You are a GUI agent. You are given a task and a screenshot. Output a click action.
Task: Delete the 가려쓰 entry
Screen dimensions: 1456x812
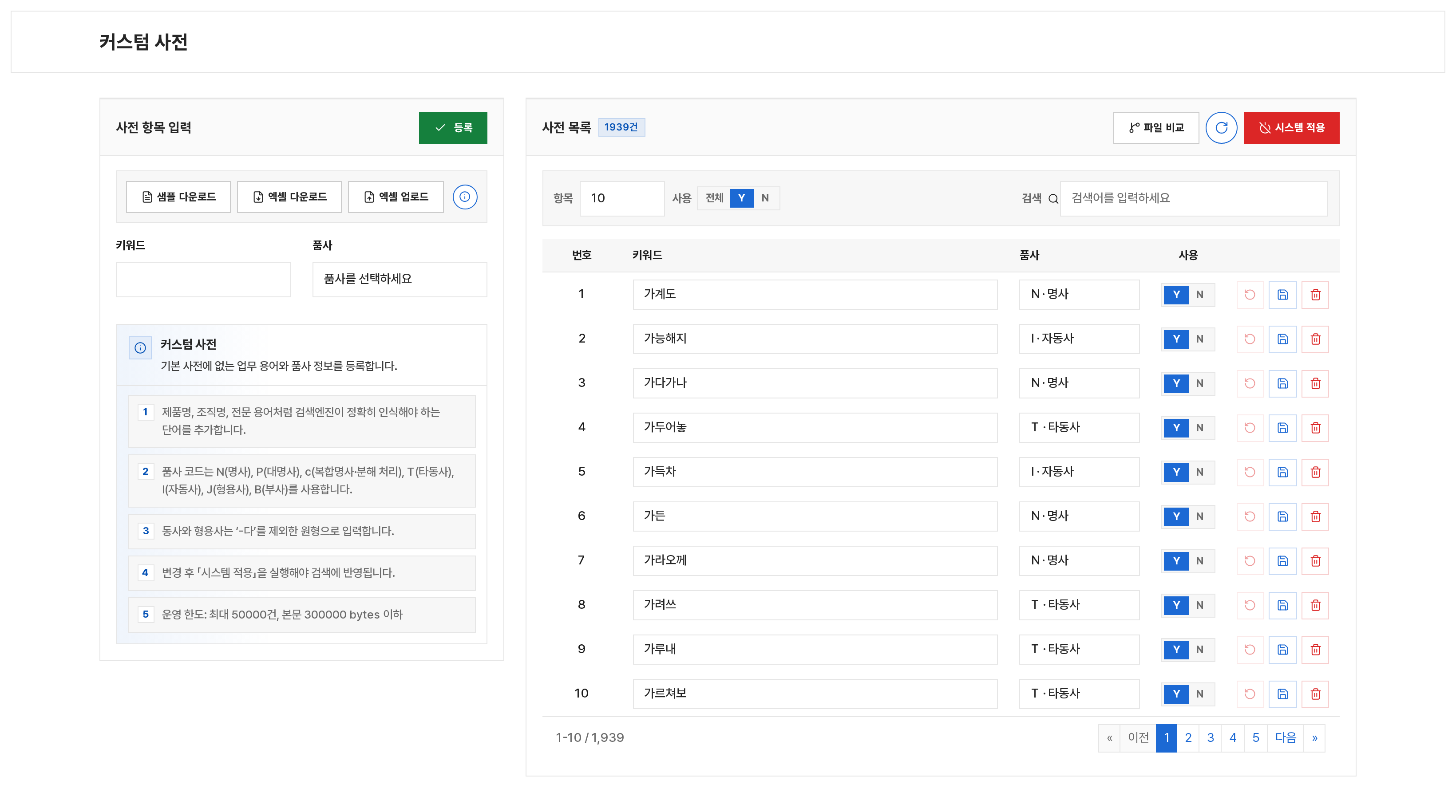tap(1315, 605)
